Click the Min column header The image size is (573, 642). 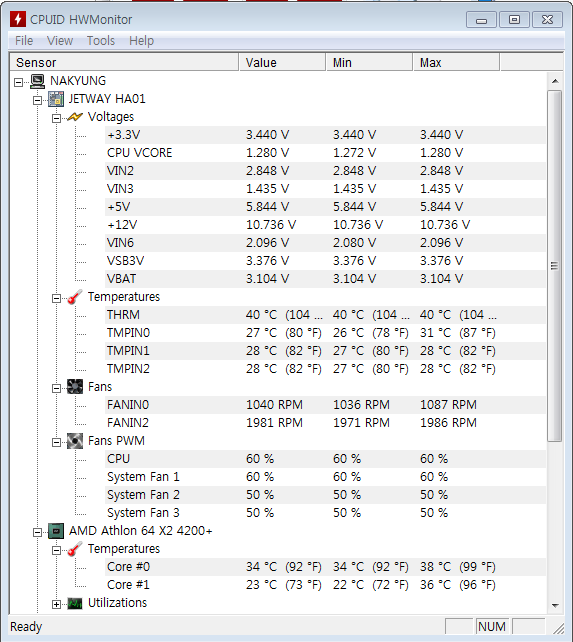pos(369,63)
